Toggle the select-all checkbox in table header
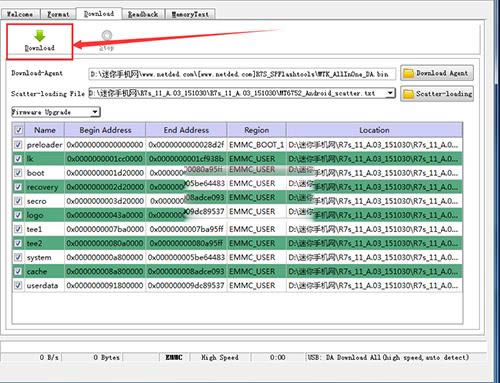This screenshot has width=500, height=383. click(x=19, y=130)
